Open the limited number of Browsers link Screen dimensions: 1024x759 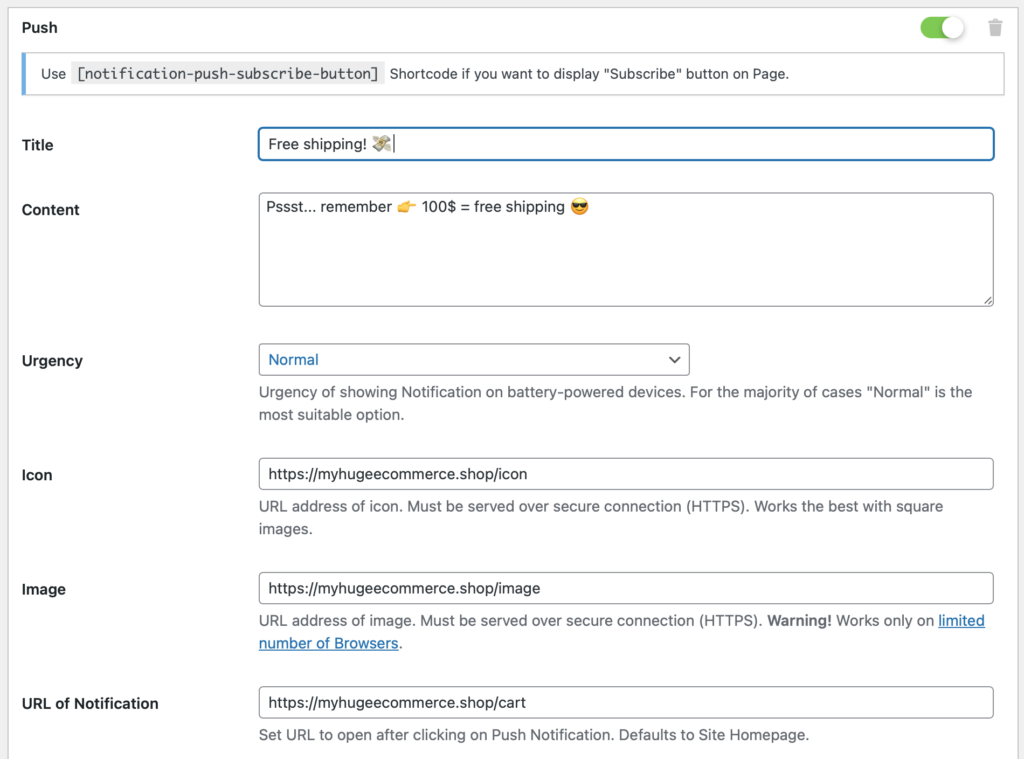pos(961,620)
